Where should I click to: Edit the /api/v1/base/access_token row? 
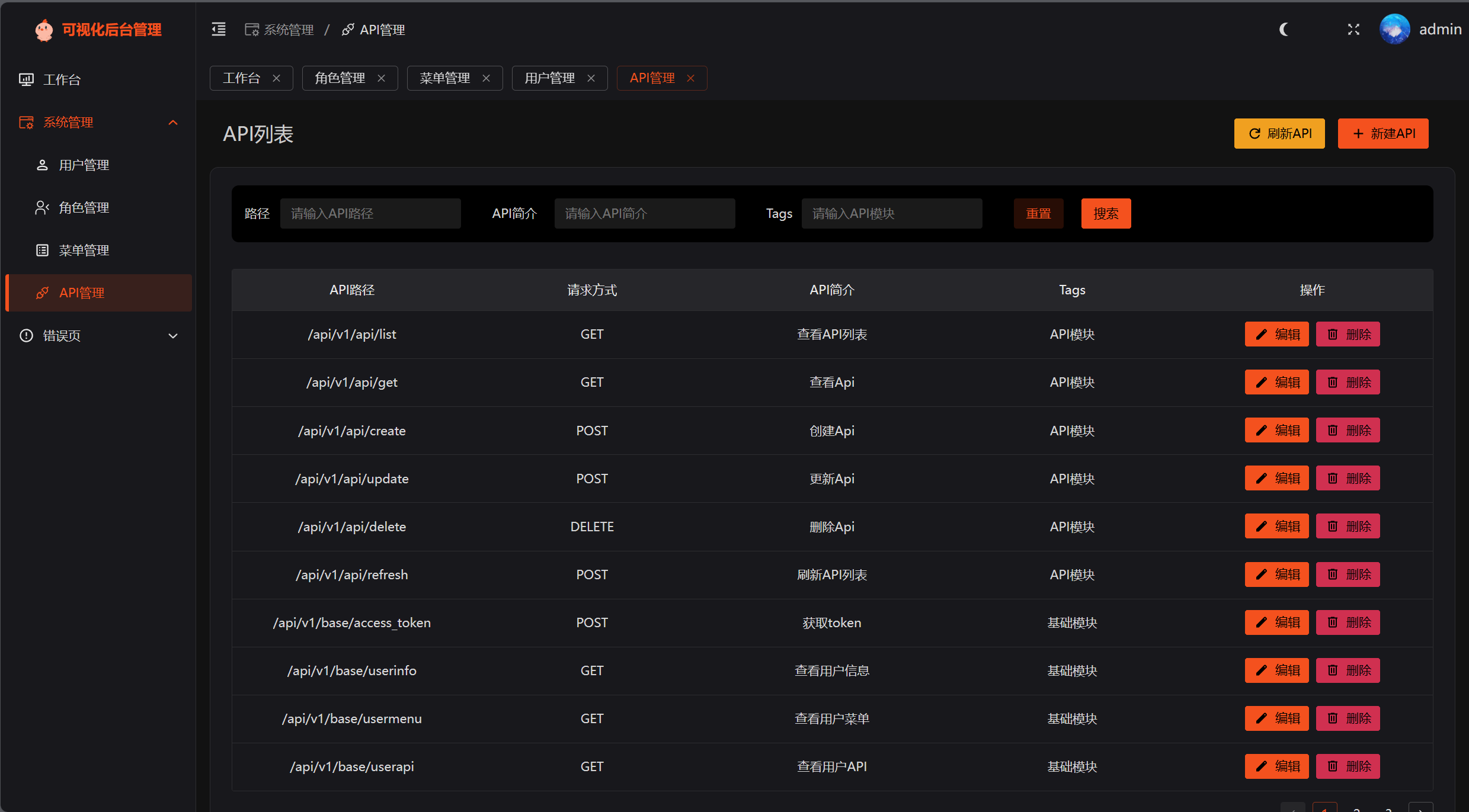(x=1276, y=622)
